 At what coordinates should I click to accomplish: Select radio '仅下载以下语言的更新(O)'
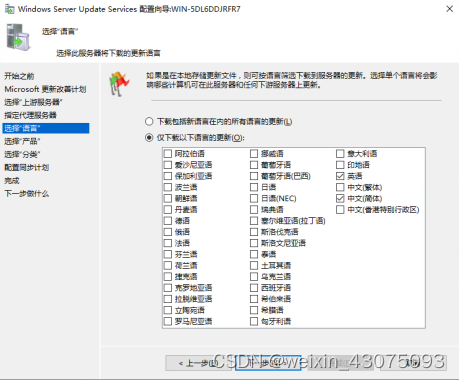tap(149, 138)
